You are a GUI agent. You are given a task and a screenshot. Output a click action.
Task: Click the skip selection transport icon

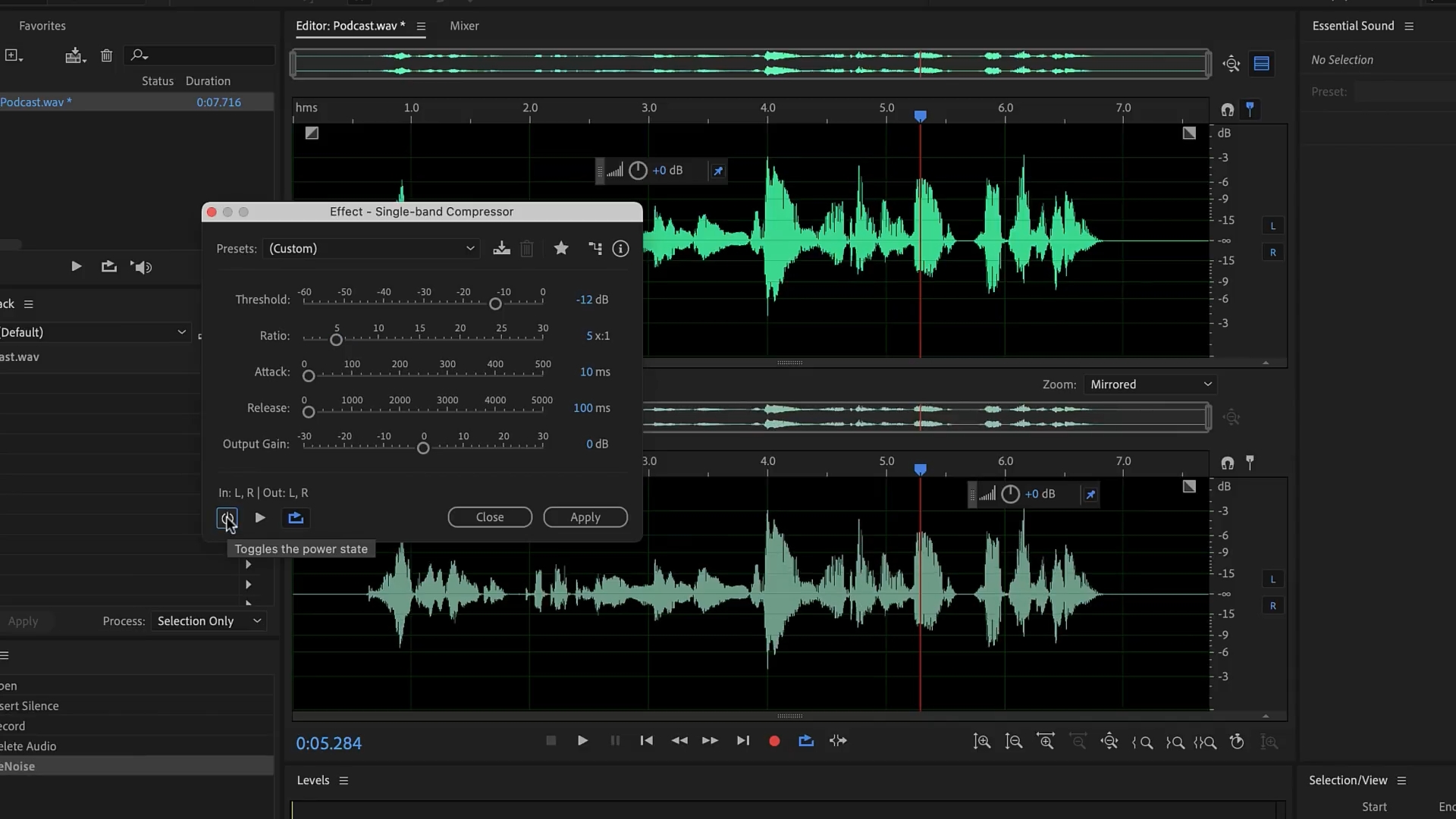(x=838, y=741)
